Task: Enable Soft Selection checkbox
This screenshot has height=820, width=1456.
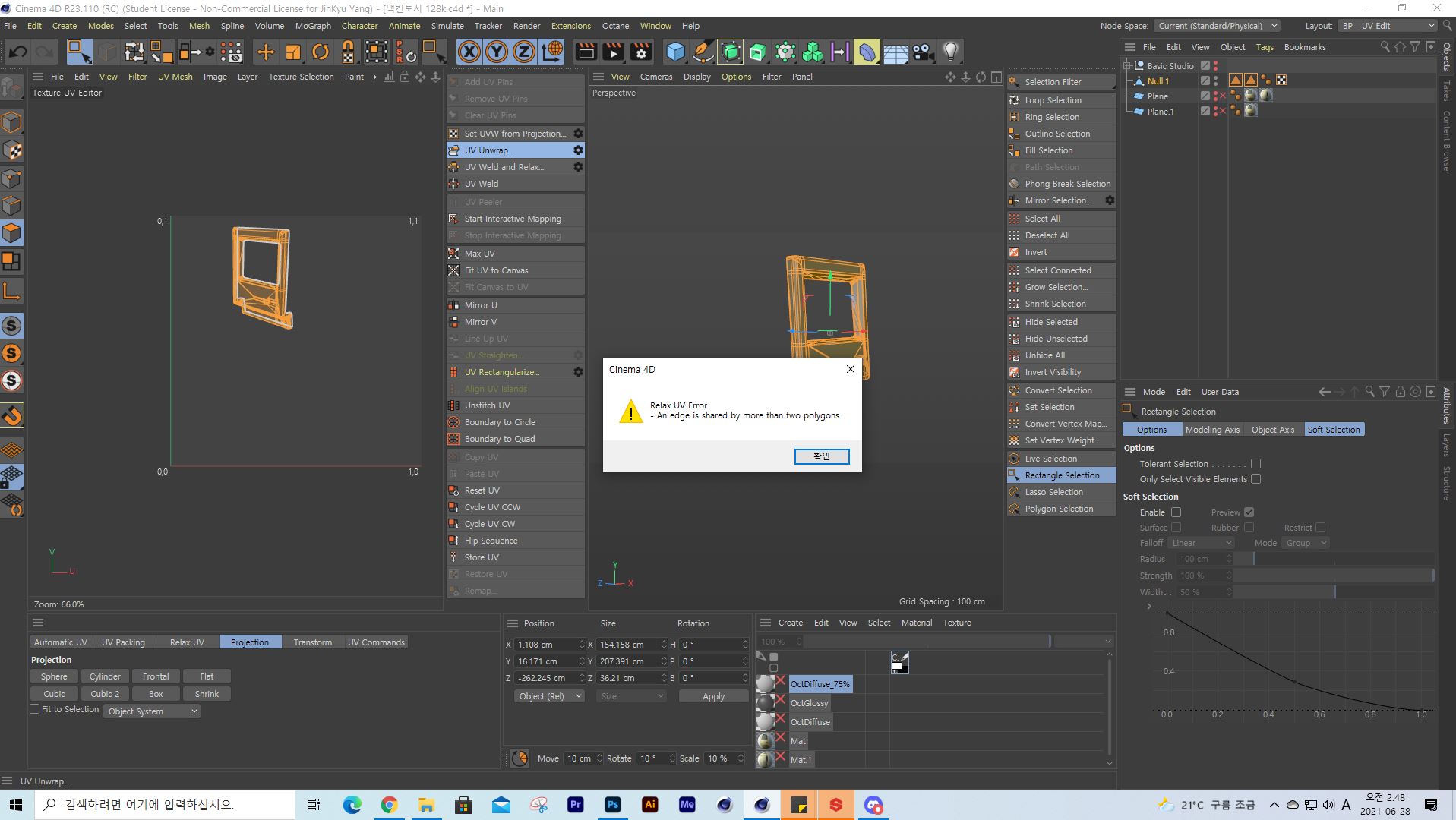Action: tap(1176, 512)
